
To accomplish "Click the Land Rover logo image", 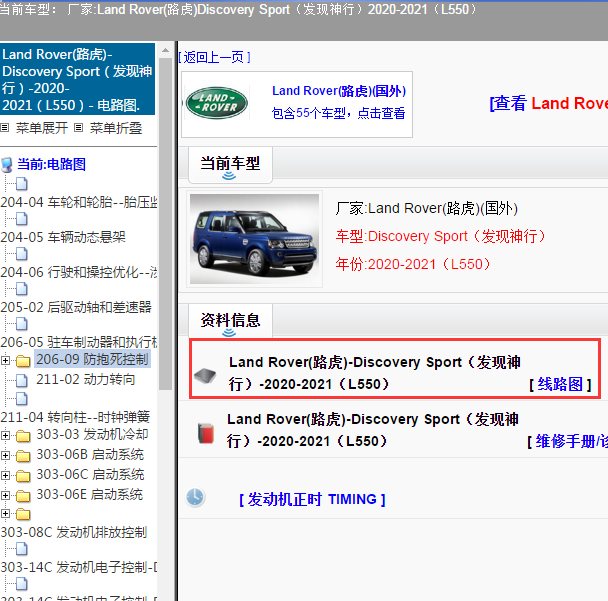I will click(217, 103).
